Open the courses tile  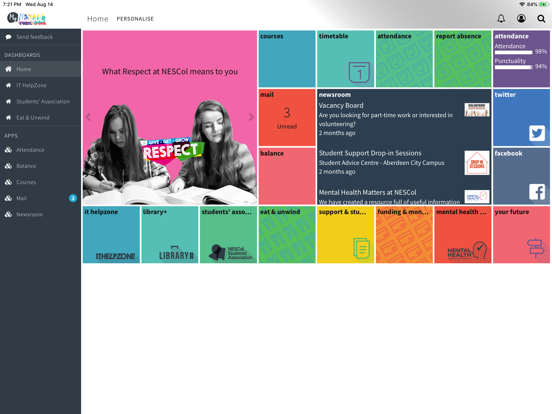click(x=287, y=59)
